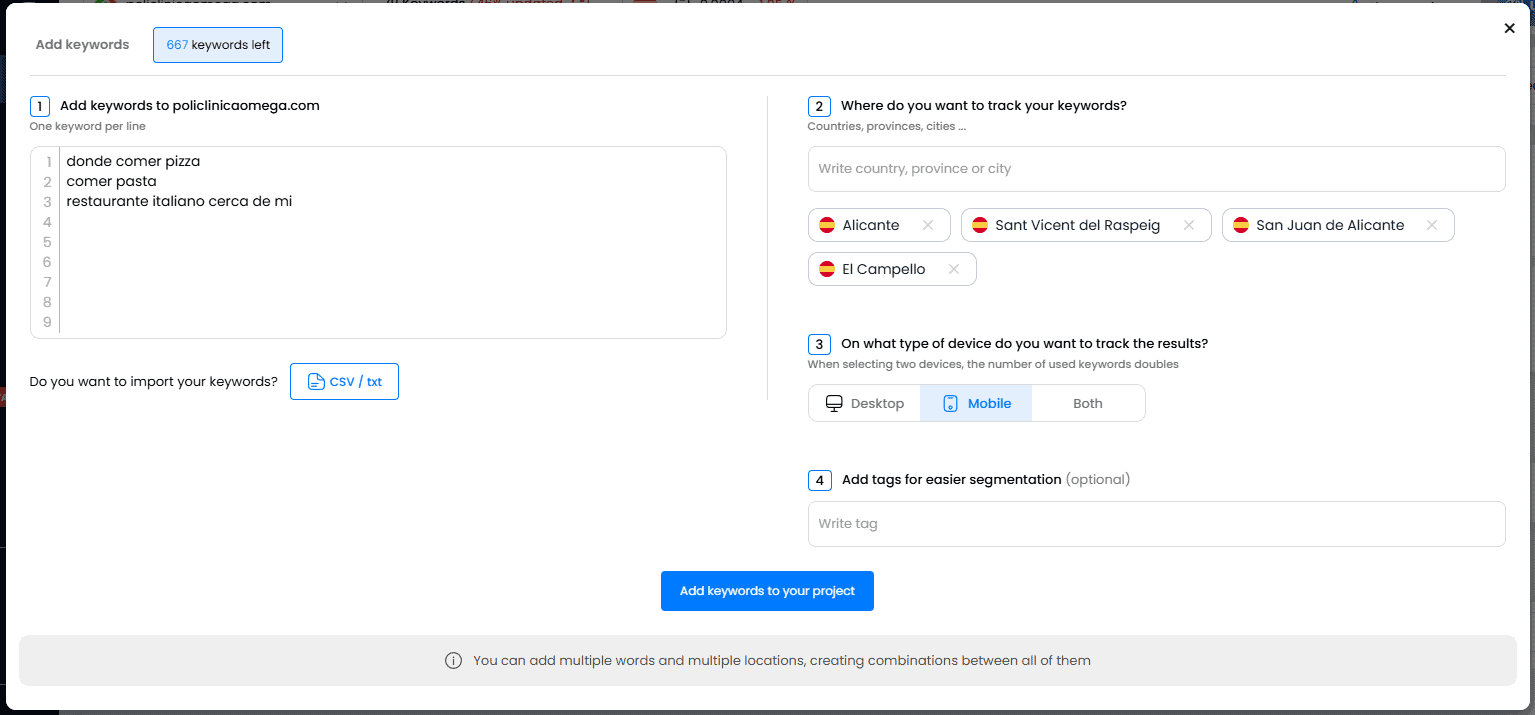The height and width of the screenshot is (715, 1535).
Task: Remove the Alicante location tag
Action: click(x=927, y=225)
